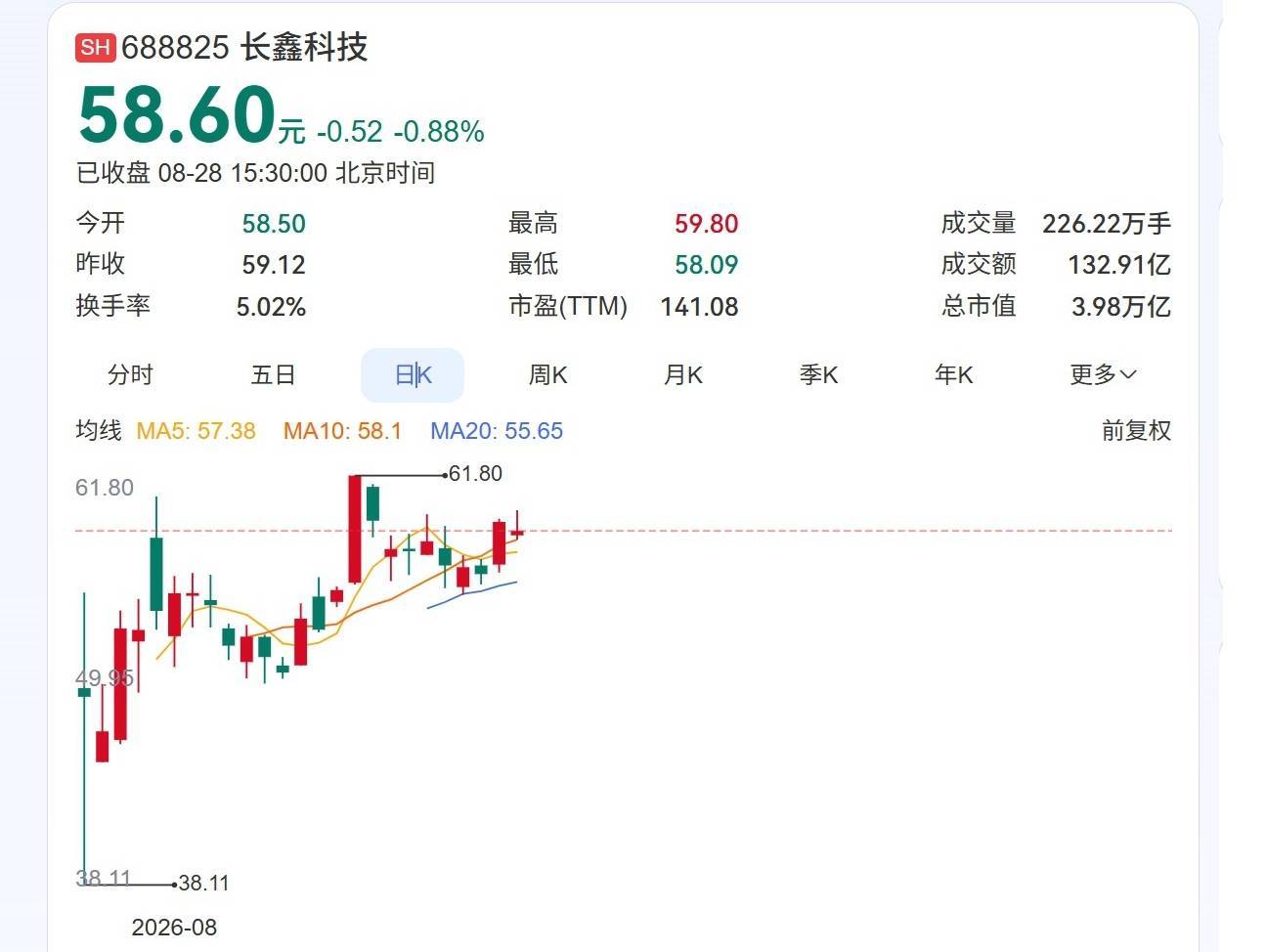1266x952 pixels.
Task: Click the stock title 688825 长鑫科技
Action: pyautogui.click(x=244, y=47)
